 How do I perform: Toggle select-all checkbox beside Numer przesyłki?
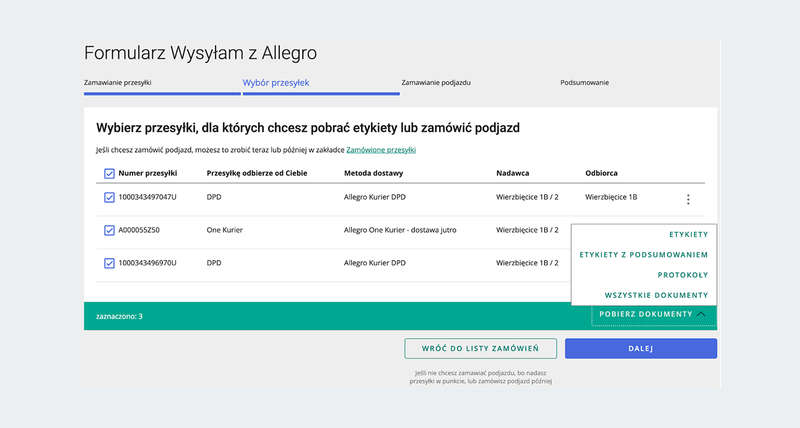point(109,173)
